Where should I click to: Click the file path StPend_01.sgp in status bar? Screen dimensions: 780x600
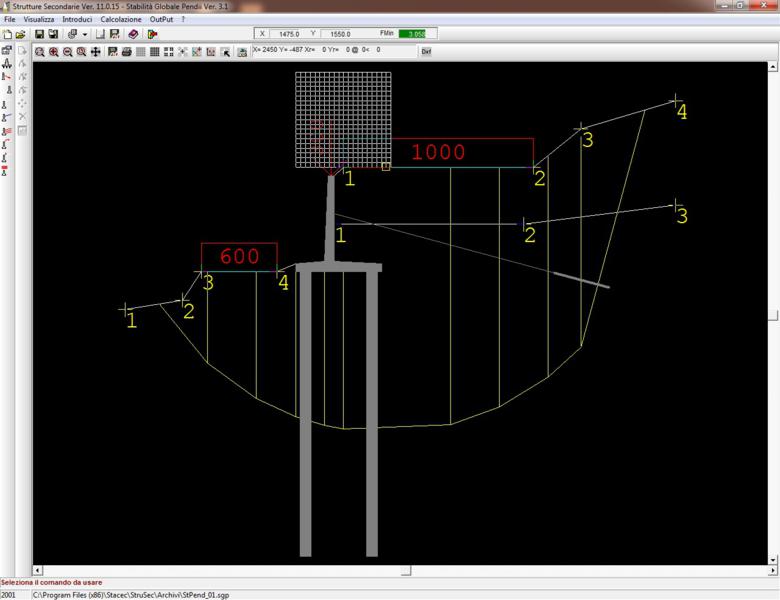[131, 595]
